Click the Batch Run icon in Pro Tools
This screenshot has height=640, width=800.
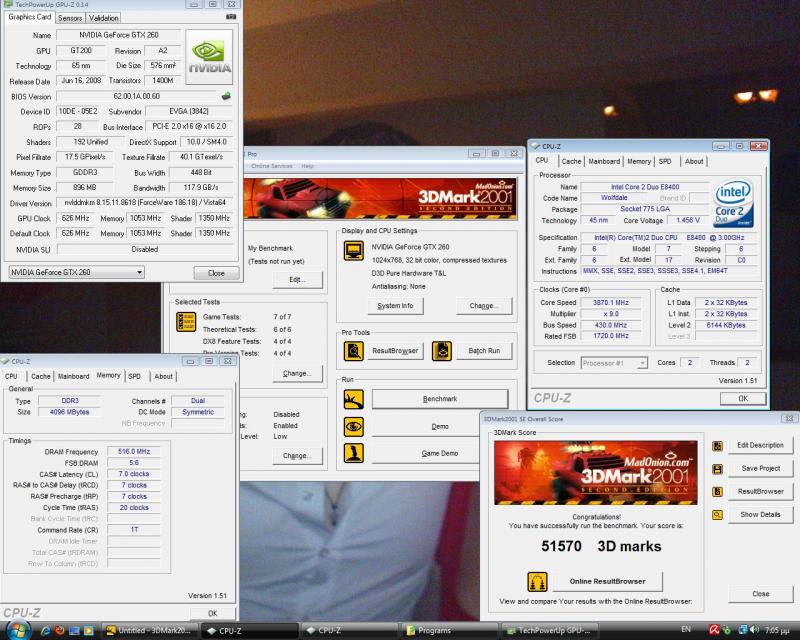click(442, 351)
